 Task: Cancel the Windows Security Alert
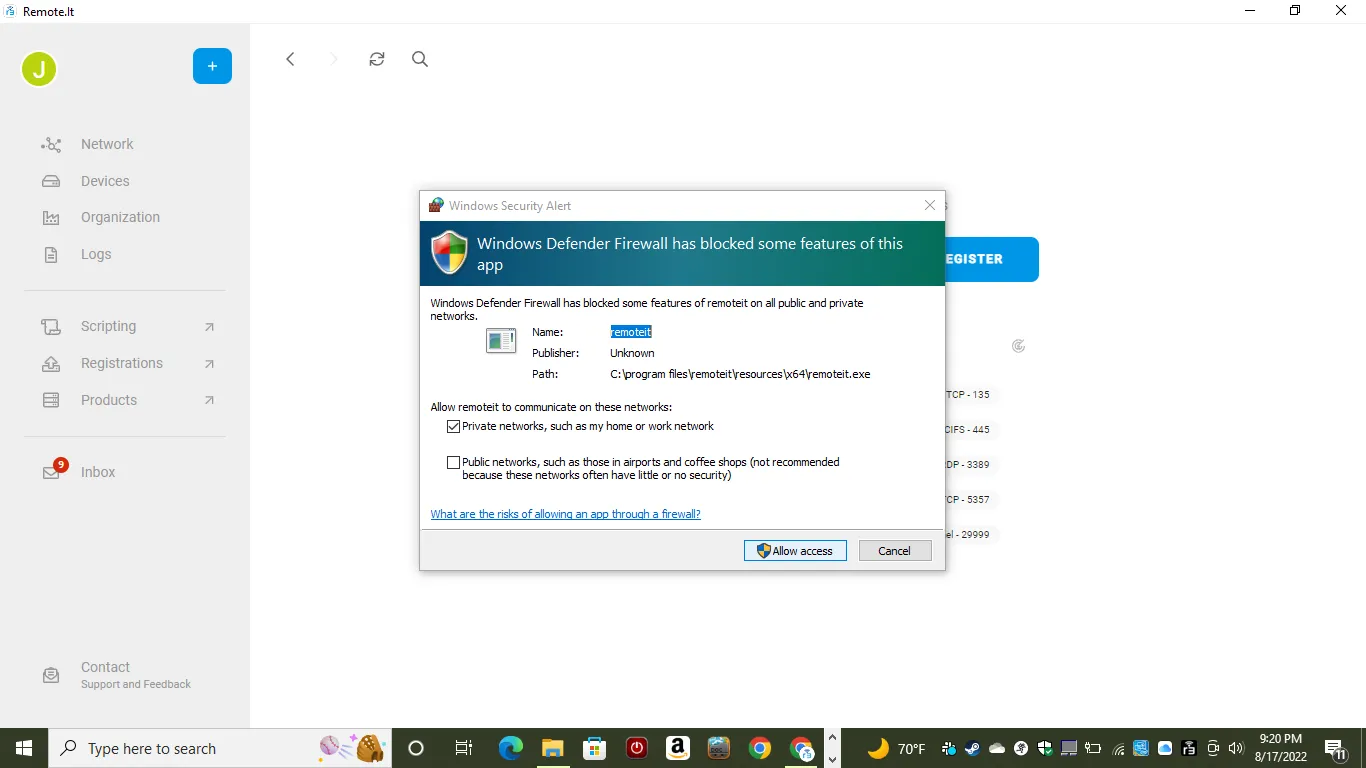895,551
